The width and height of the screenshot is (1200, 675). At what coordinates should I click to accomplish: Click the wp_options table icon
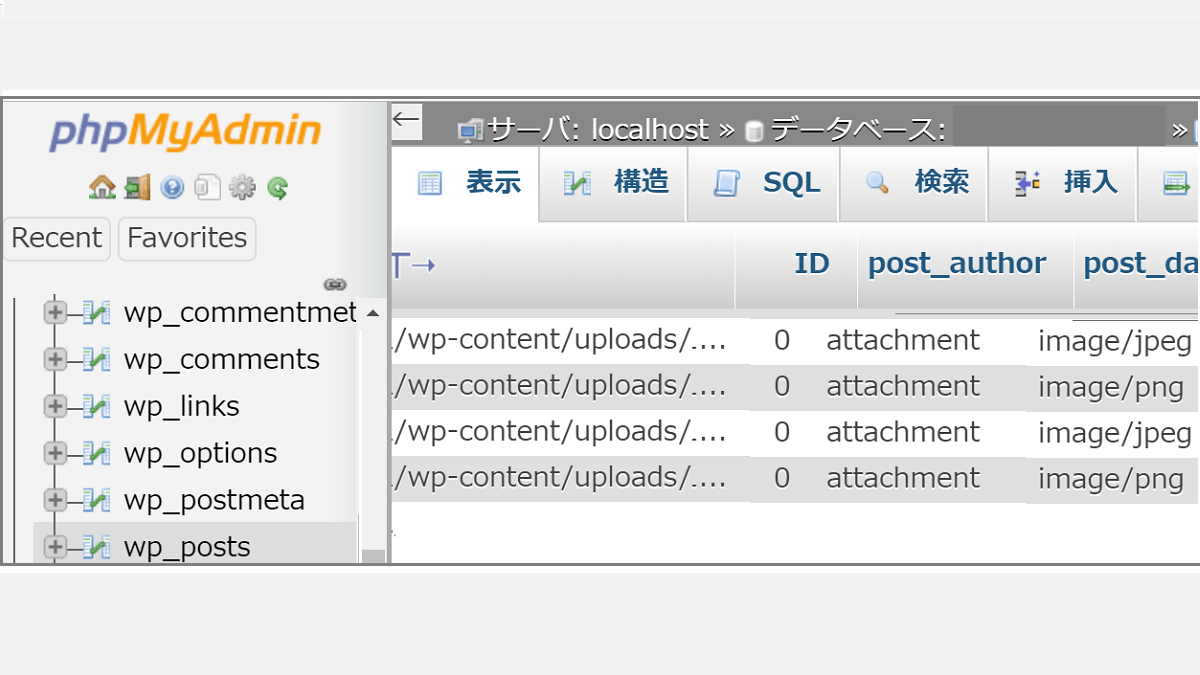point(96,453)
